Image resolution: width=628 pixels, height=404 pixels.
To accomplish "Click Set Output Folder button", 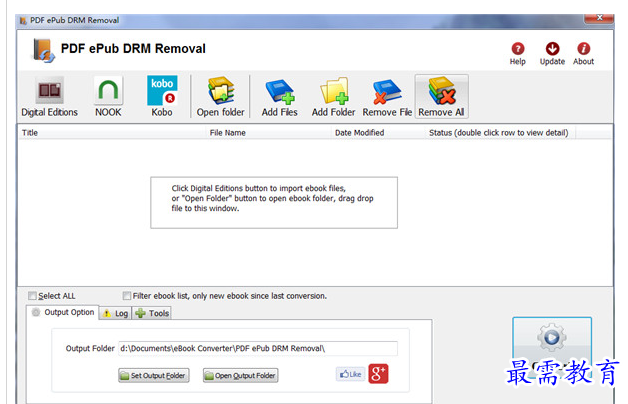I will tap(154, 376).
